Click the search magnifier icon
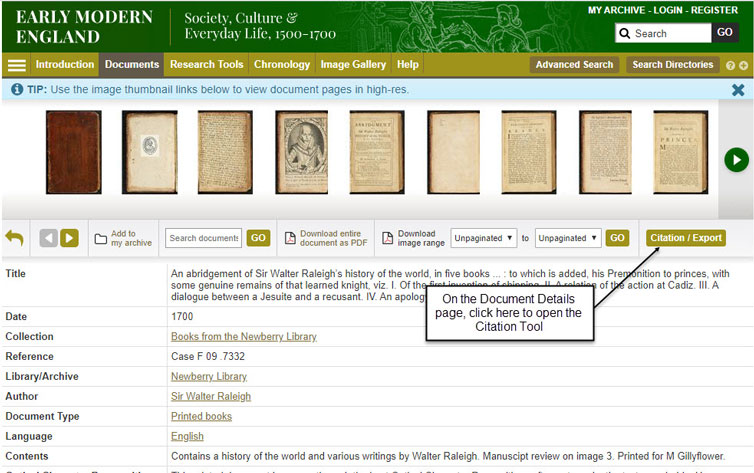 624,33
